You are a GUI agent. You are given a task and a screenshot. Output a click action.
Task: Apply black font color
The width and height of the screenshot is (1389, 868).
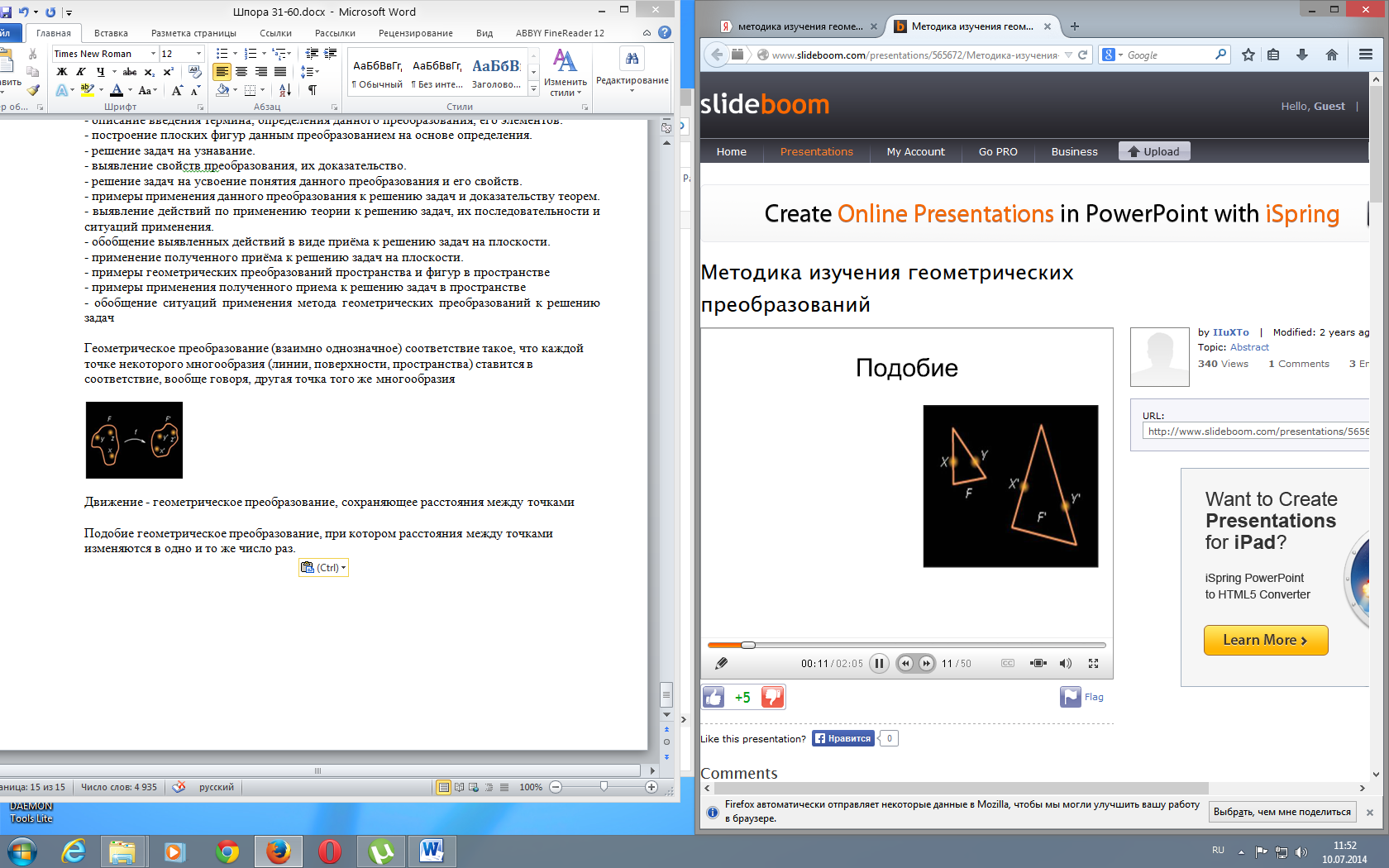click(117, 90)
